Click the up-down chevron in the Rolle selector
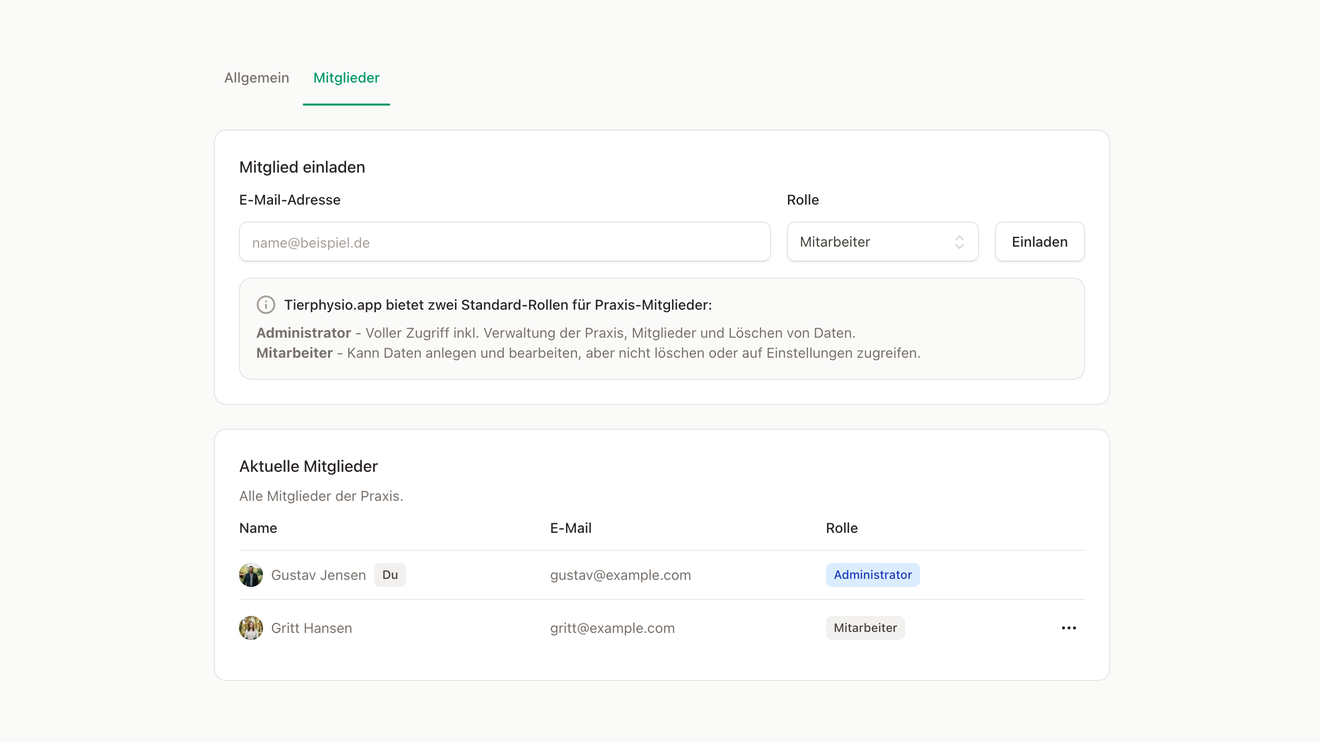This screenshot has height=743, width=1320. tap(959, 242)
